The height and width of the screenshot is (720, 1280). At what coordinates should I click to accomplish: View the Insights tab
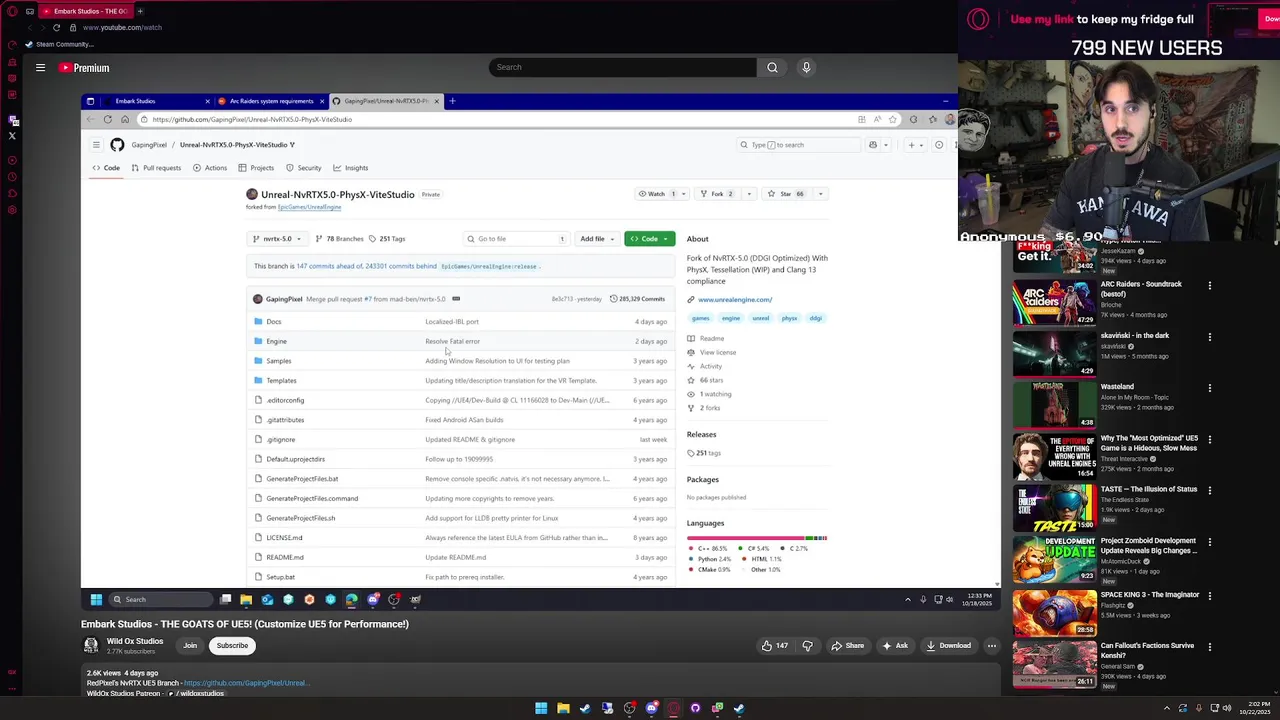pyautogui.click(x=351, y=168)
